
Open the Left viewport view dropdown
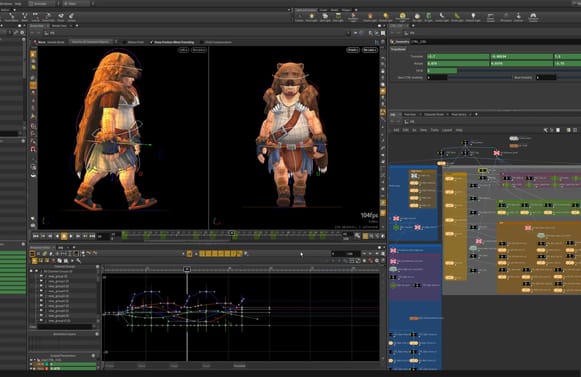tap(183, 50)
